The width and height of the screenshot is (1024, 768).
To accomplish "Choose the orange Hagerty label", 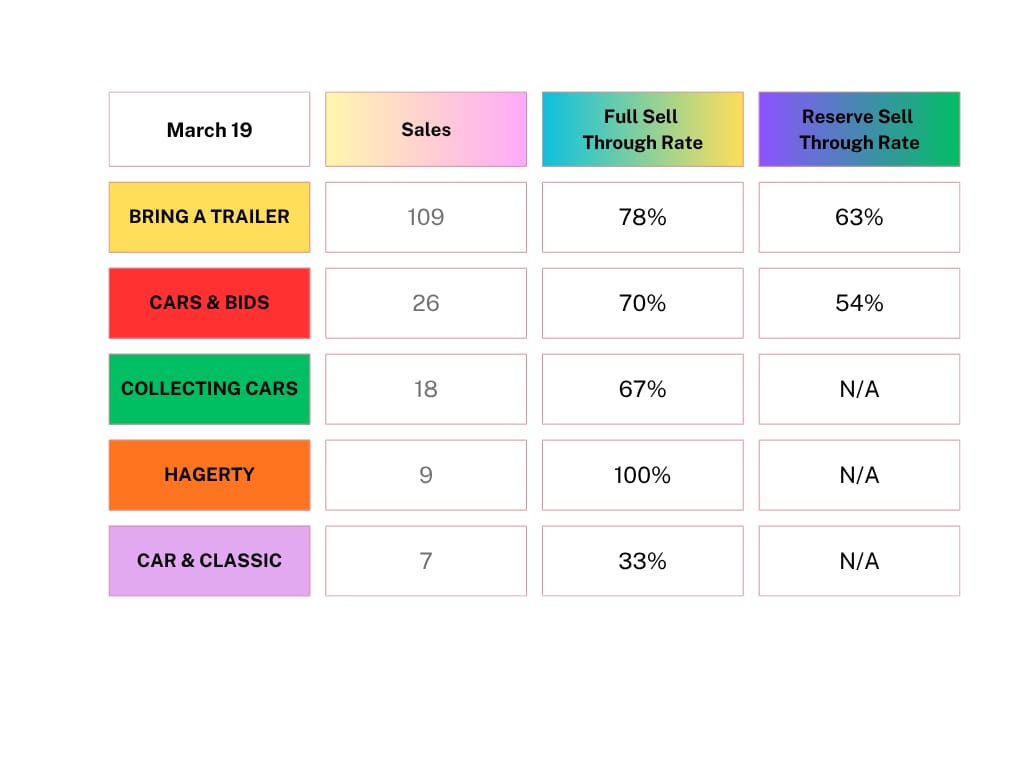I will (x=209, y=475).
